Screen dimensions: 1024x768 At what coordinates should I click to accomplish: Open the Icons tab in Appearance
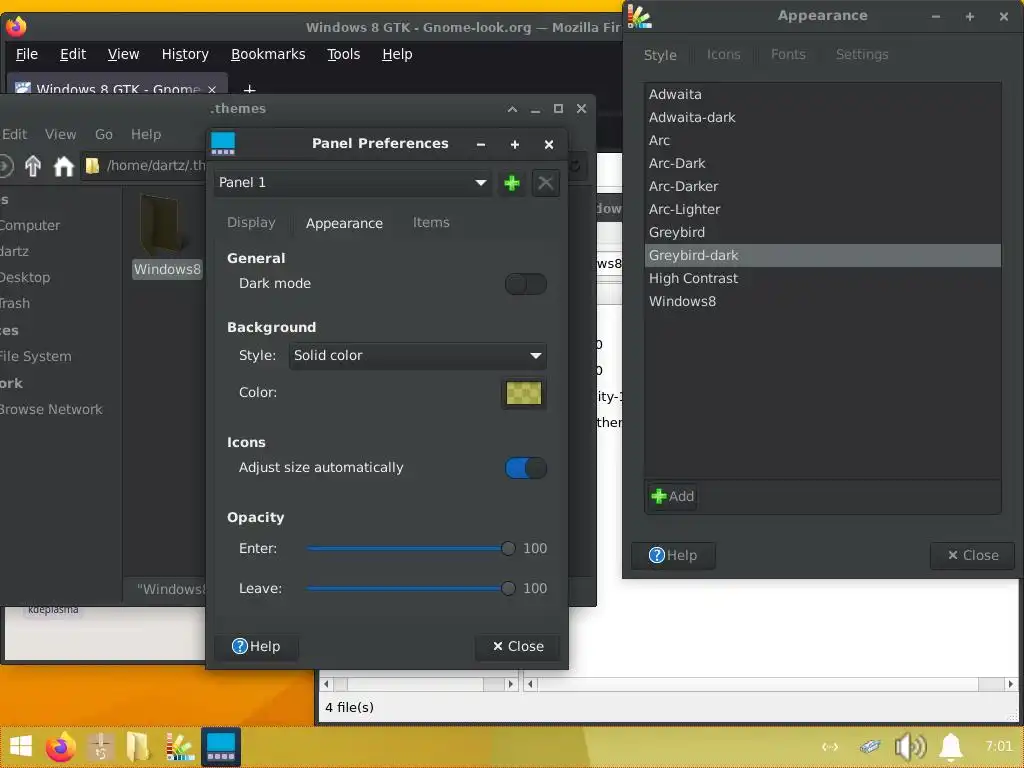tap(724, 55)
